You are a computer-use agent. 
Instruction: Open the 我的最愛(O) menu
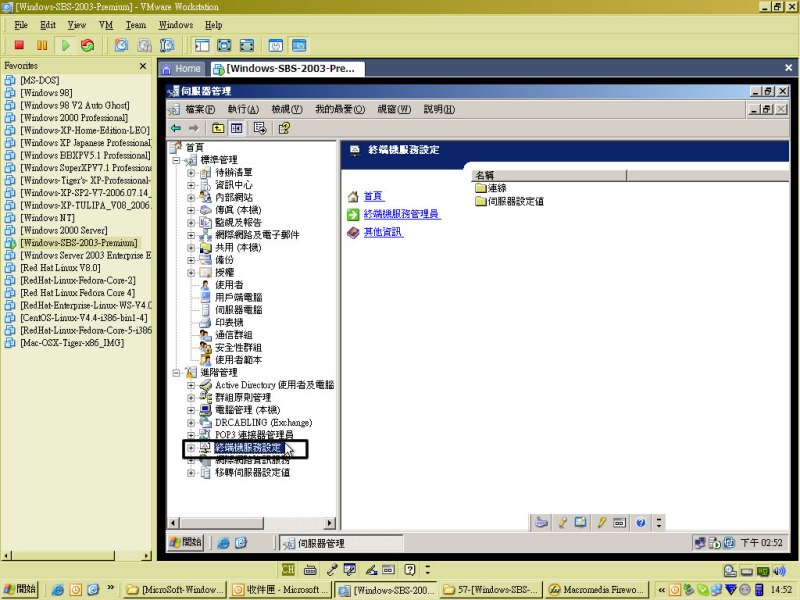(x=340, y=109)
